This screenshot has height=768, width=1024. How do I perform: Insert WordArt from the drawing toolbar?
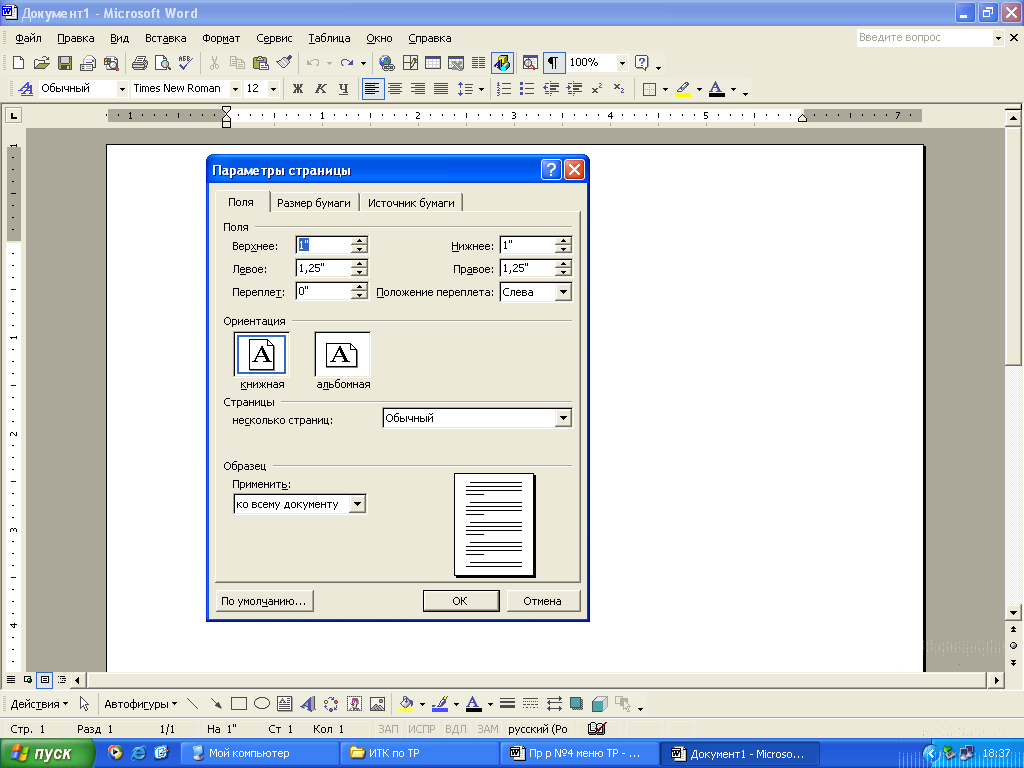tap(308, 703)
